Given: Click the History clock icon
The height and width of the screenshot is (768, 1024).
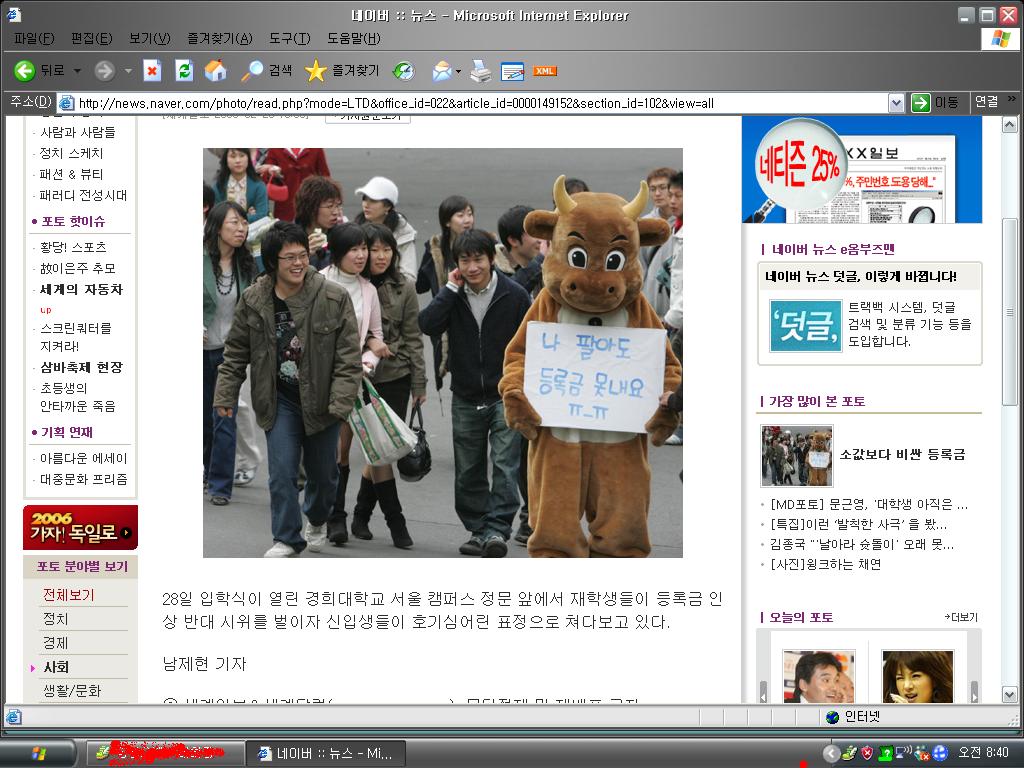Looking at the screenshot, I should click(403, 70).
